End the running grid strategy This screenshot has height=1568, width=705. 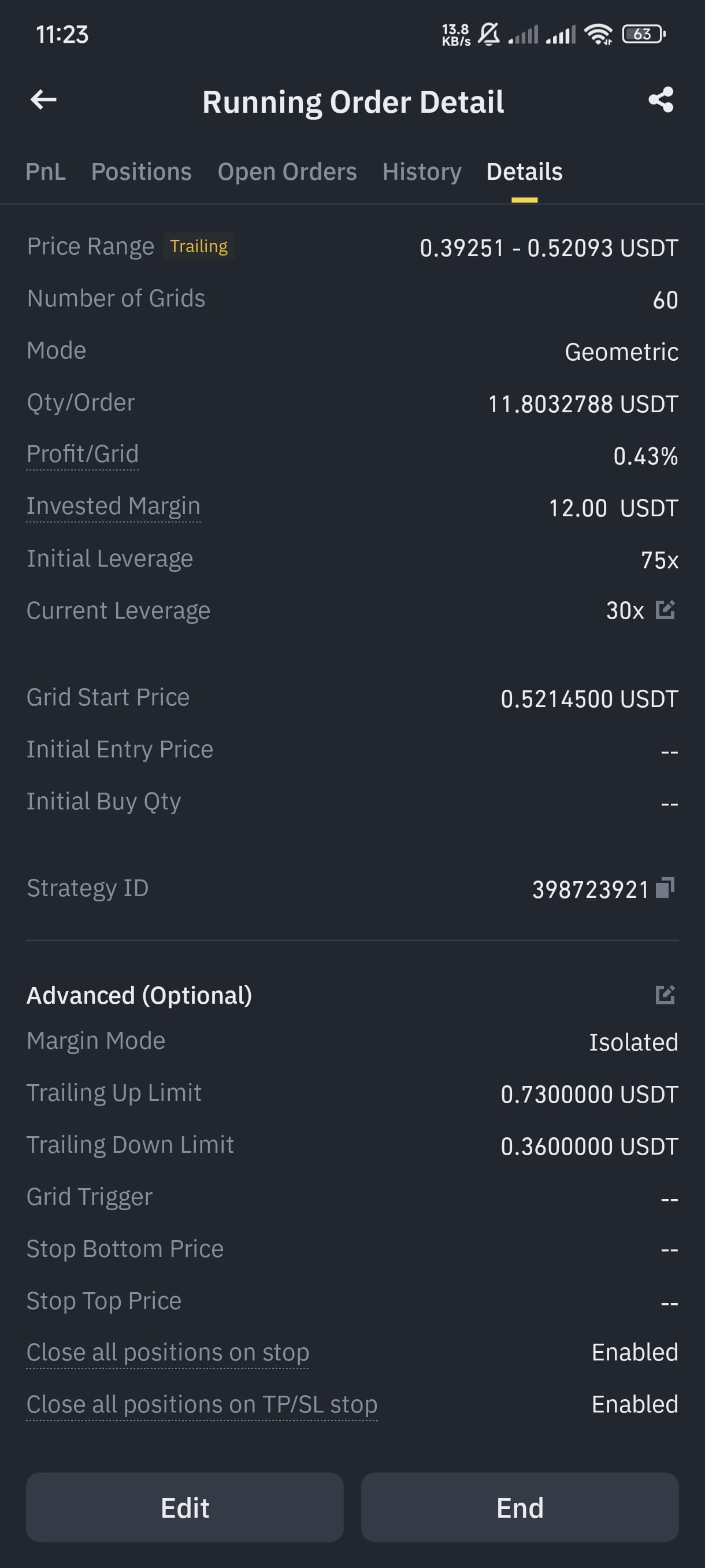point(520,1507)
